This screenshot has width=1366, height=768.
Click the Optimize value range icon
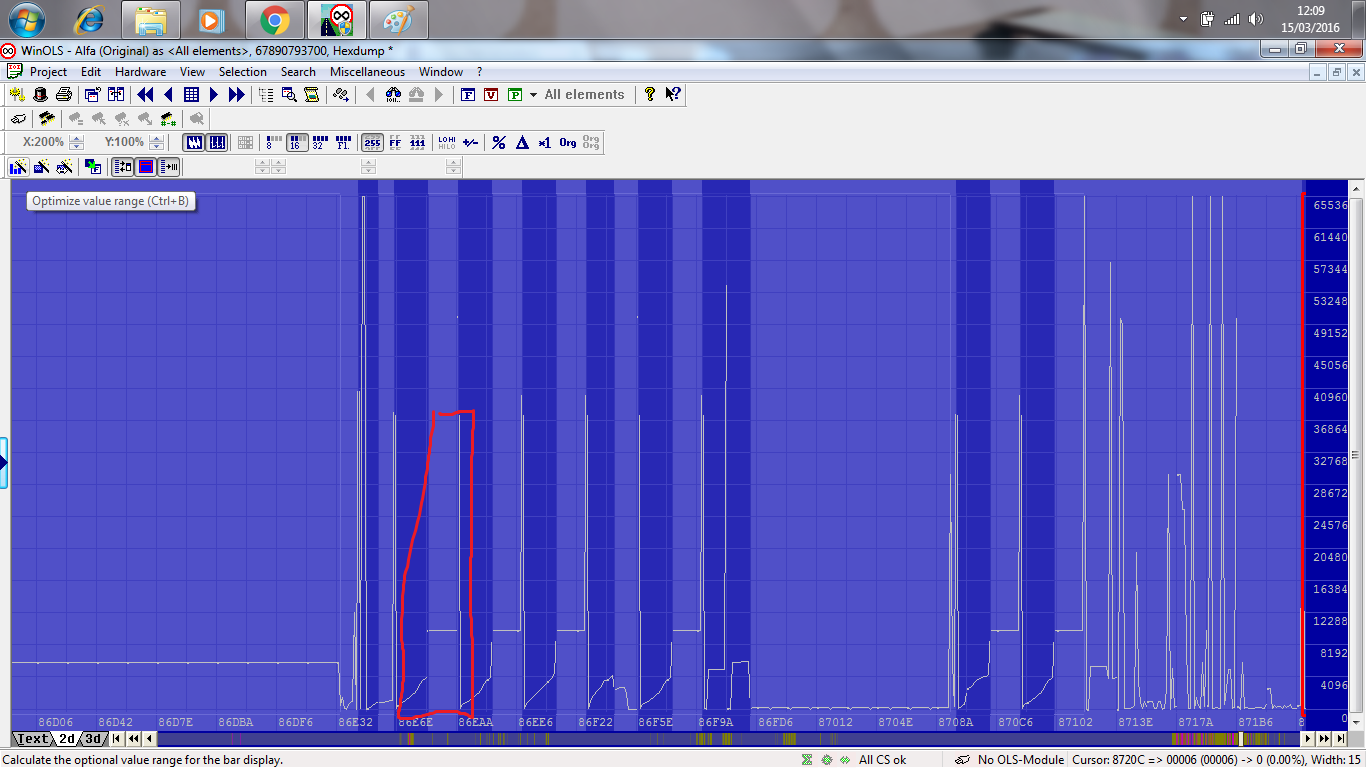tap(17, 167)
